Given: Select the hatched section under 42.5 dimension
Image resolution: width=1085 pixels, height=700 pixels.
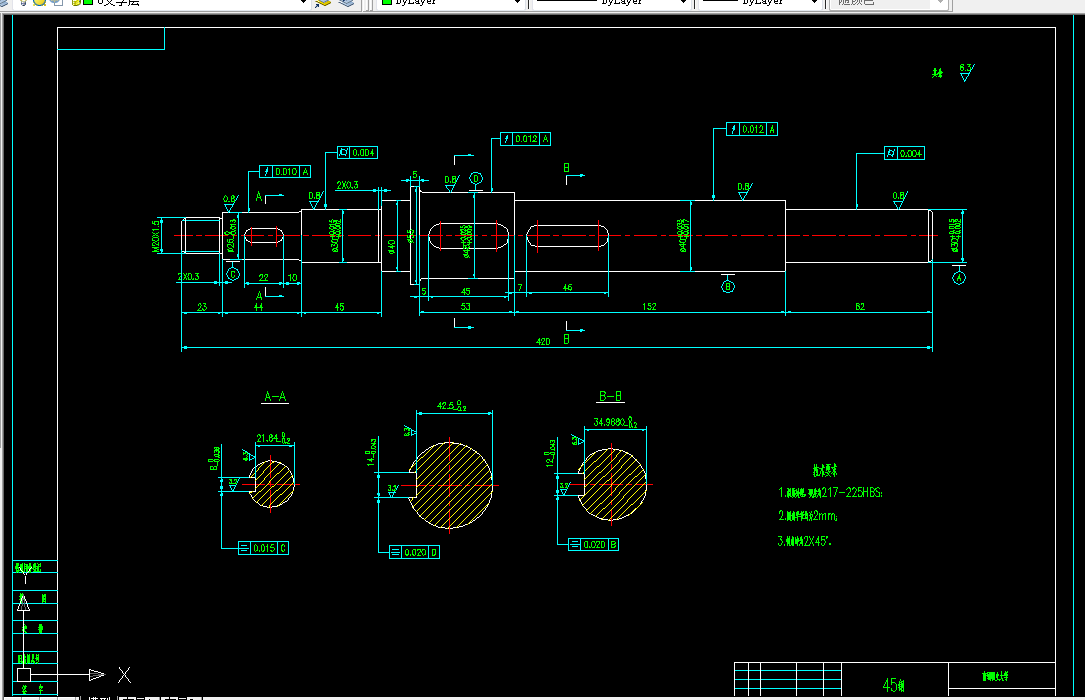Looking at the screenshot, I should tap(450, 486).
